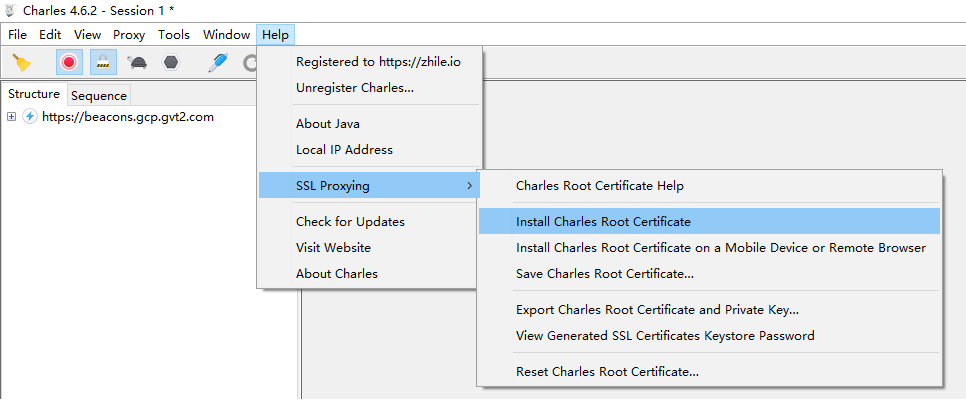Screen dimensions: 966x401
Task: Click Check for Updates
Action: point(350,222)
